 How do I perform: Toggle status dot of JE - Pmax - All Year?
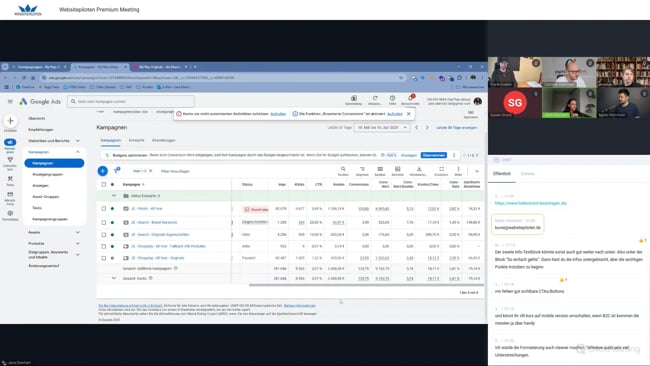pyautogui.click(x=112, y=209)
